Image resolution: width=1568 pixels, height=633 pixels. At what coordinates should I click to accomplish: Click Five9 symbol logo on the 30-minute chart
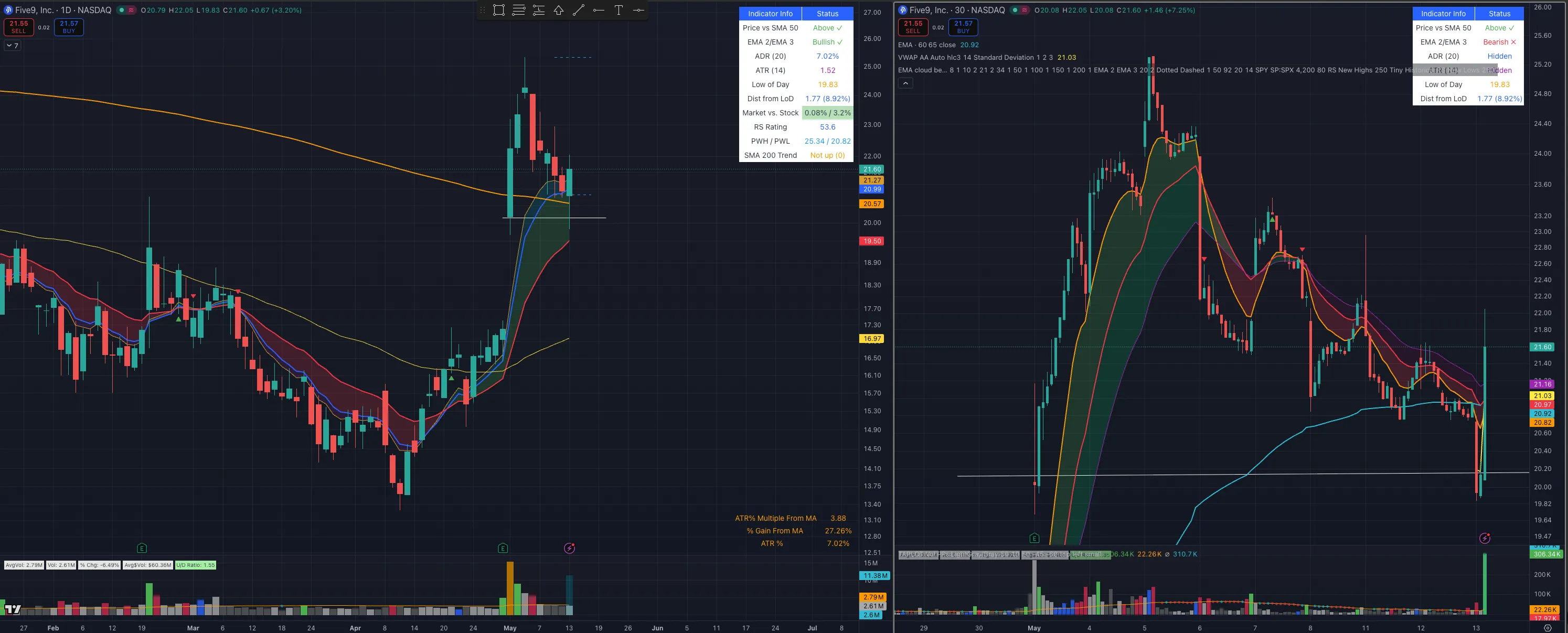click(x=903, y=10)
